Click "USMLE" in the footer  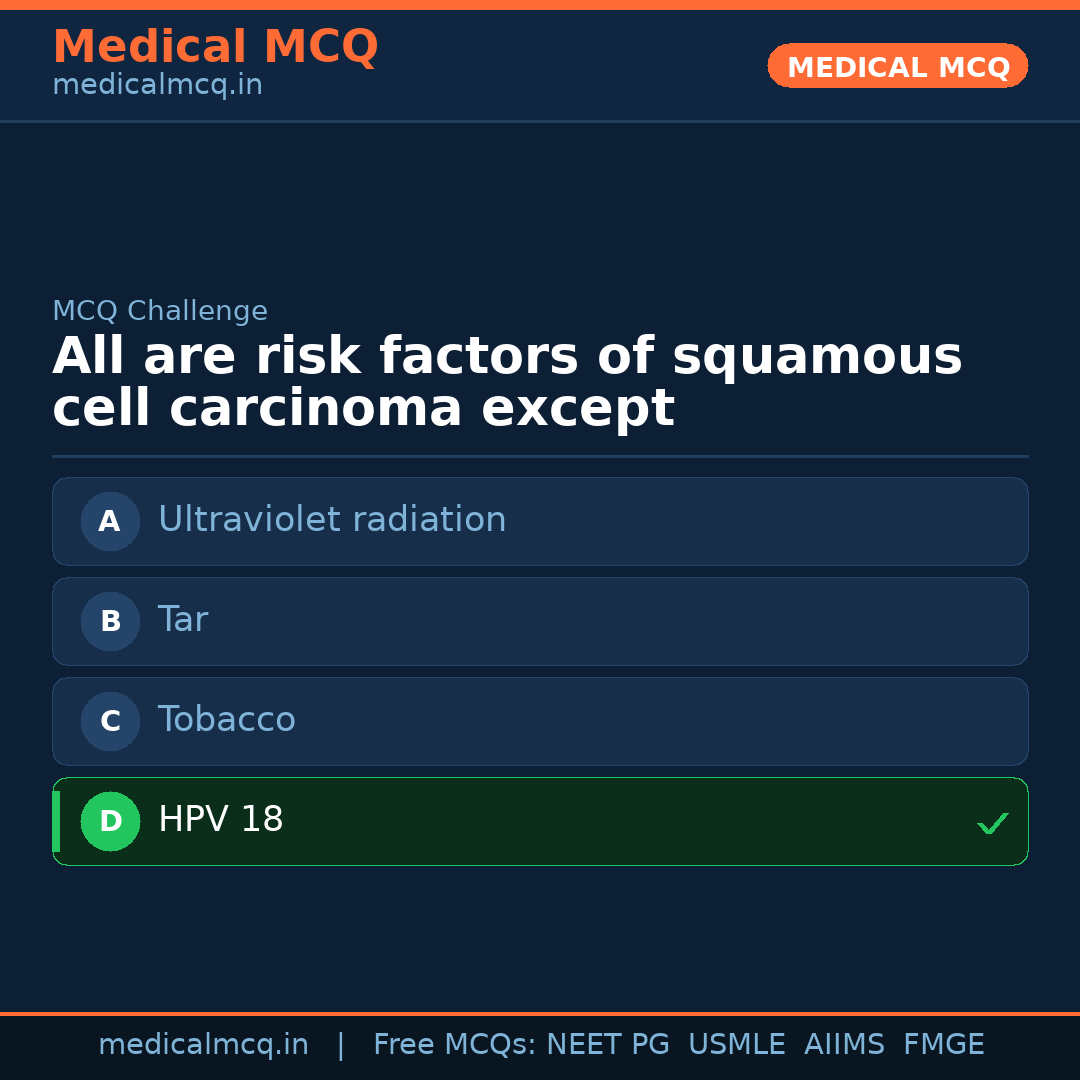click(x=736, y=1045)
